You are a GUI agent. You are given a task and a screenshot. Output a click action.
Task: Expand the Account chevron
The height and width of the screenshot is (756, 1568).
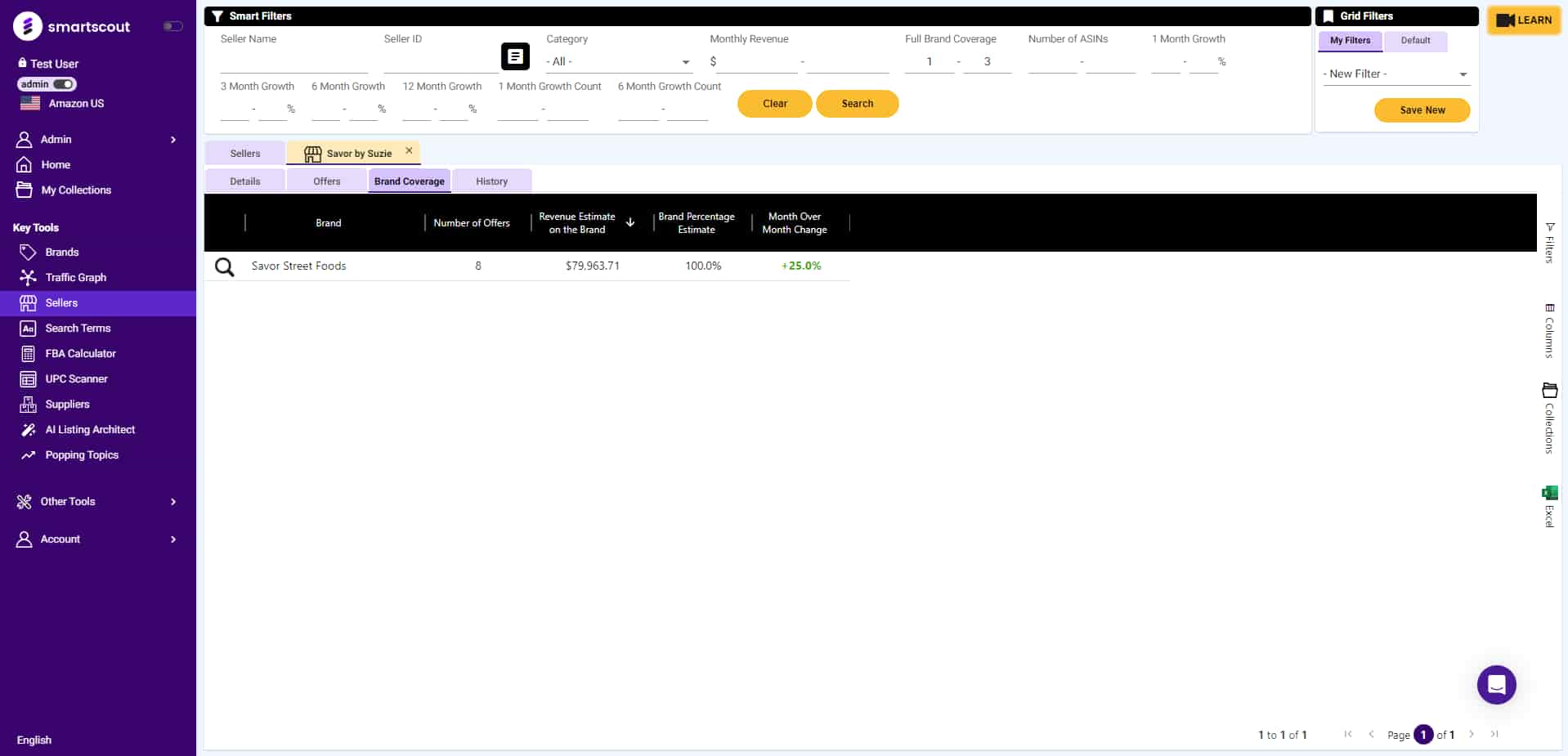click(173, 539)
